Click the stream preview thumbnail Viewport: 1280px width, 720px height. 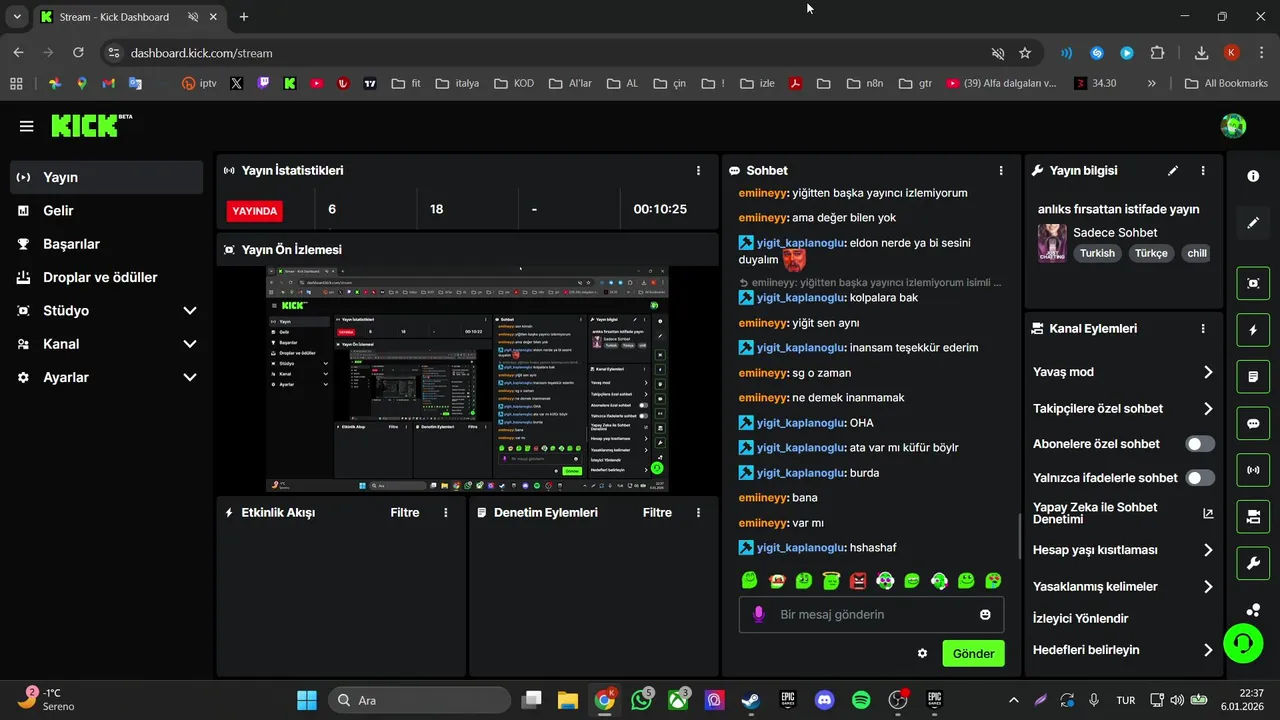coord(467,379)
